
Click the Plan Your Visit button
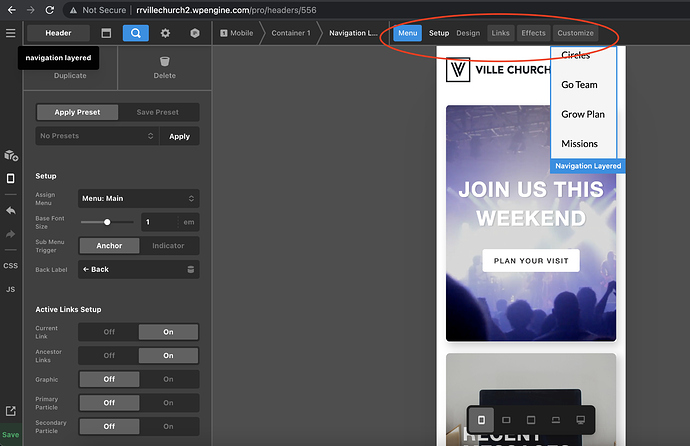tap(530, 261)
